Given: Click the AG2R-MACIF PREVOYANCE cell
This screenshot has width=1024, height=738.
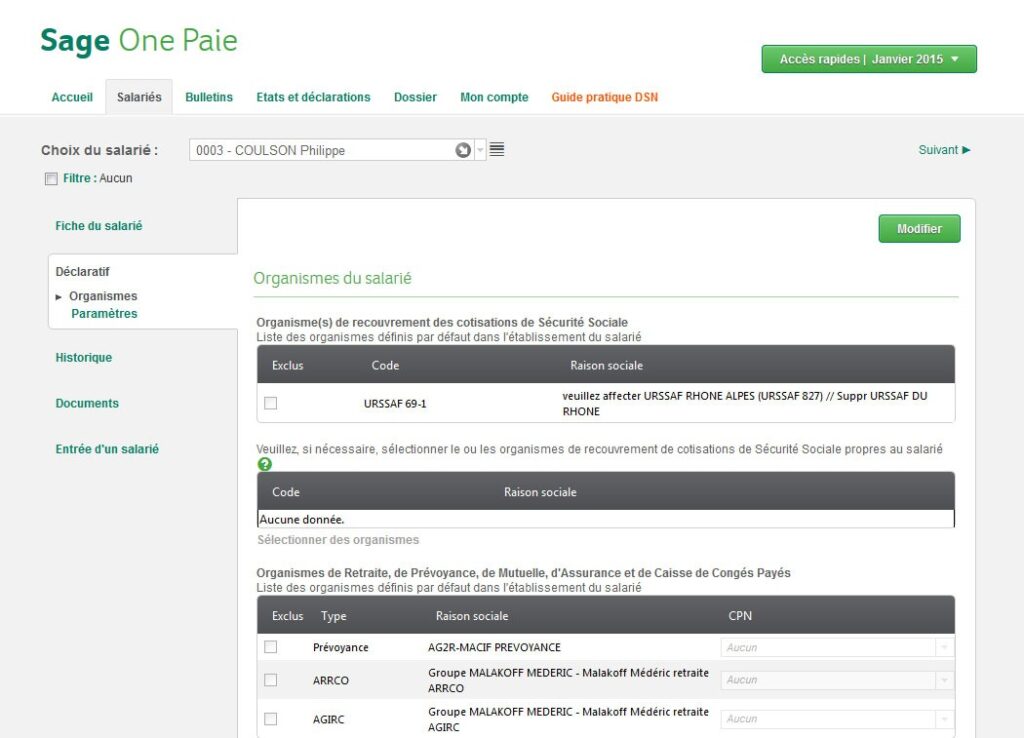Looking at the screenshot, I should click(494, 647).
